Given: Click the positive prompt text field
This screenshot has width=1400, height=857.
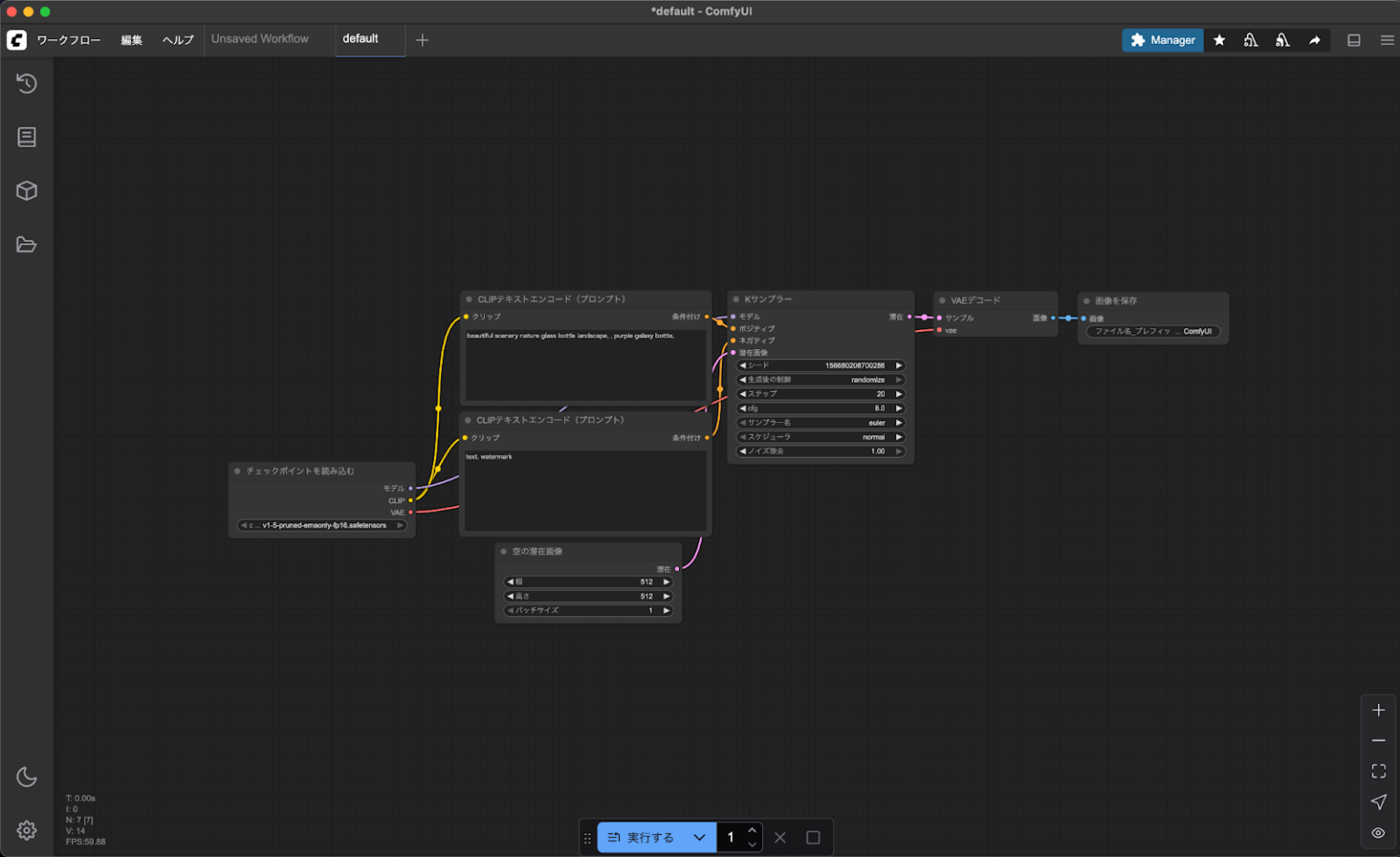Looking at the screenshot, I should click(585, 365).
